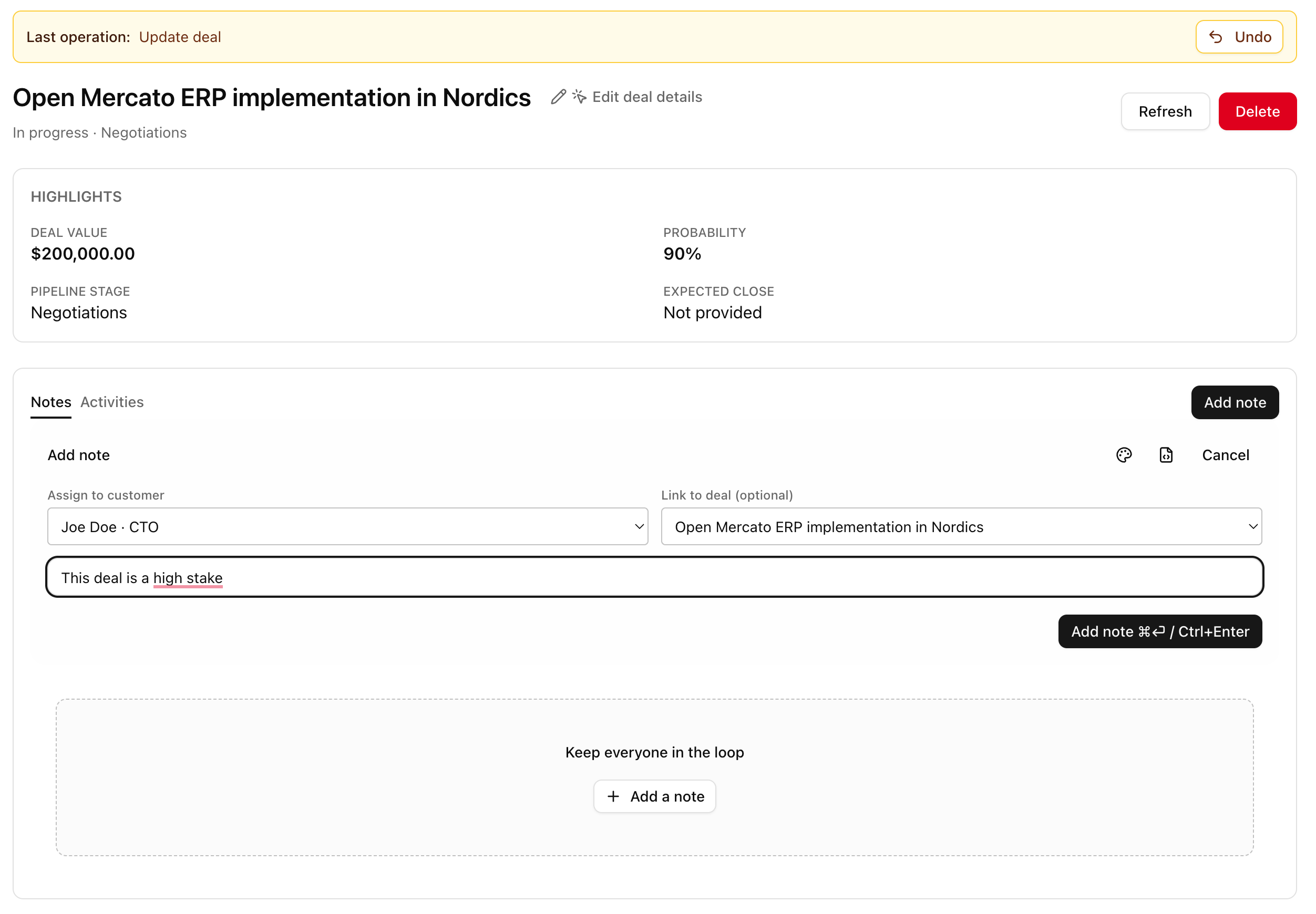Viewport: 1316px width, 914px height.
Task: Click the plus icon in Add a note
Action: click(613, 796)
